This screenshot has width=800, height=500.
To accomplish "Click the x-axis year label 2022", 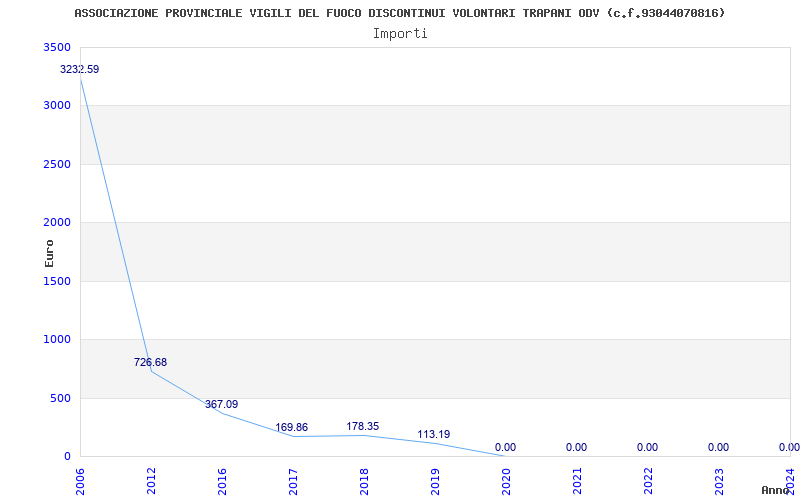I will click(x=648, y=481).
